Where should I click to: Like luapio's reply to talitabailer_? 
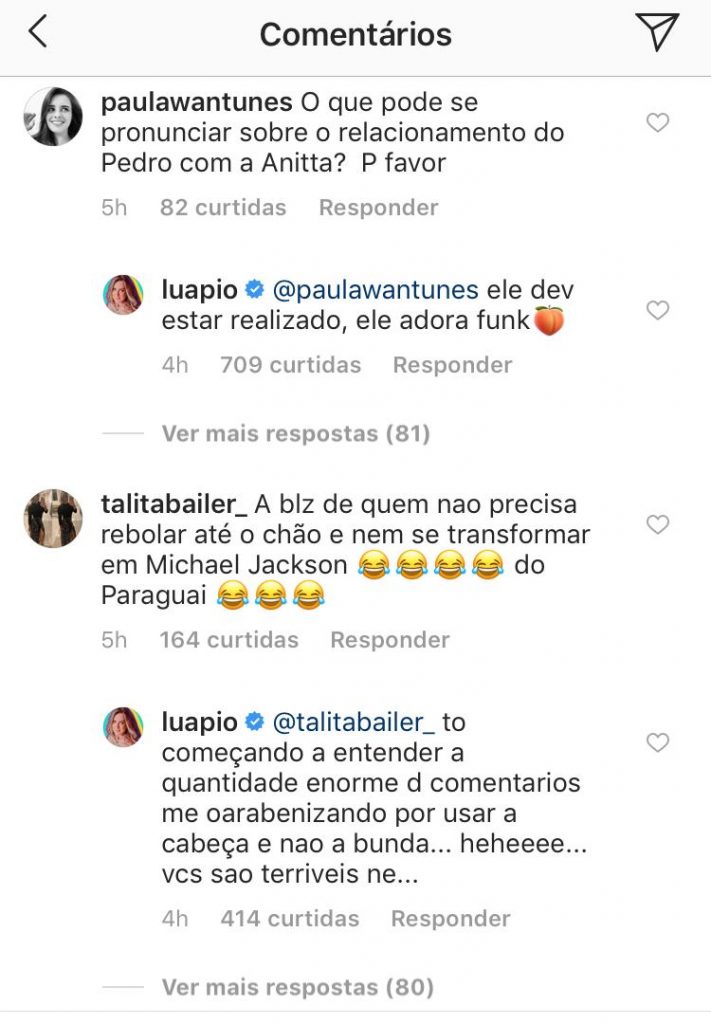point(657,743)
